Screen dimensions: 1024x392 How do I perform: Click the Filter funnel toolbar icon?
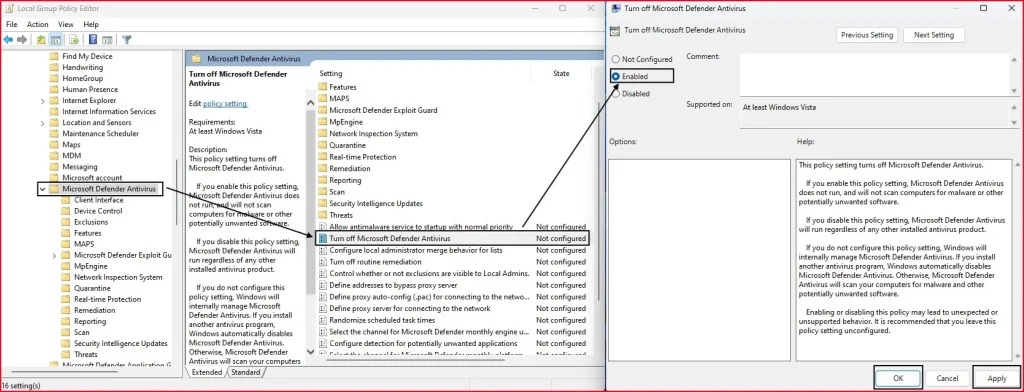[127, 40]
